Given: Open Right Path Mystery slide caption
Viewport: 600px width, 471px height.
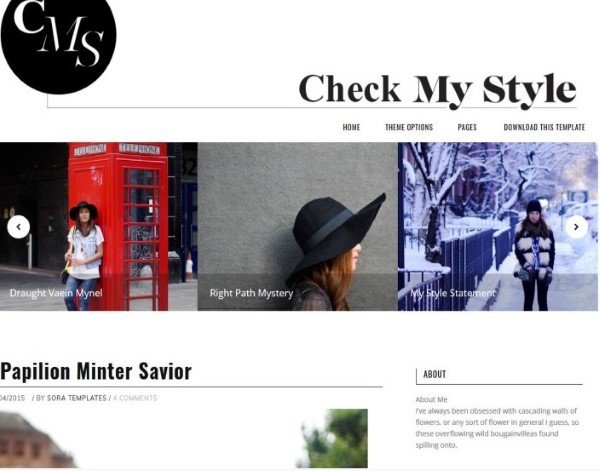Looking at the screenshot, I should tap(251, 293).
